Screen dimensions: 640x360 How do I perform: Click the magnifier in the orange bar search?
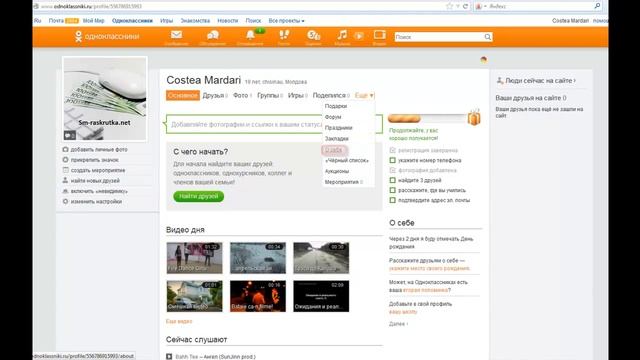[488, 37]
